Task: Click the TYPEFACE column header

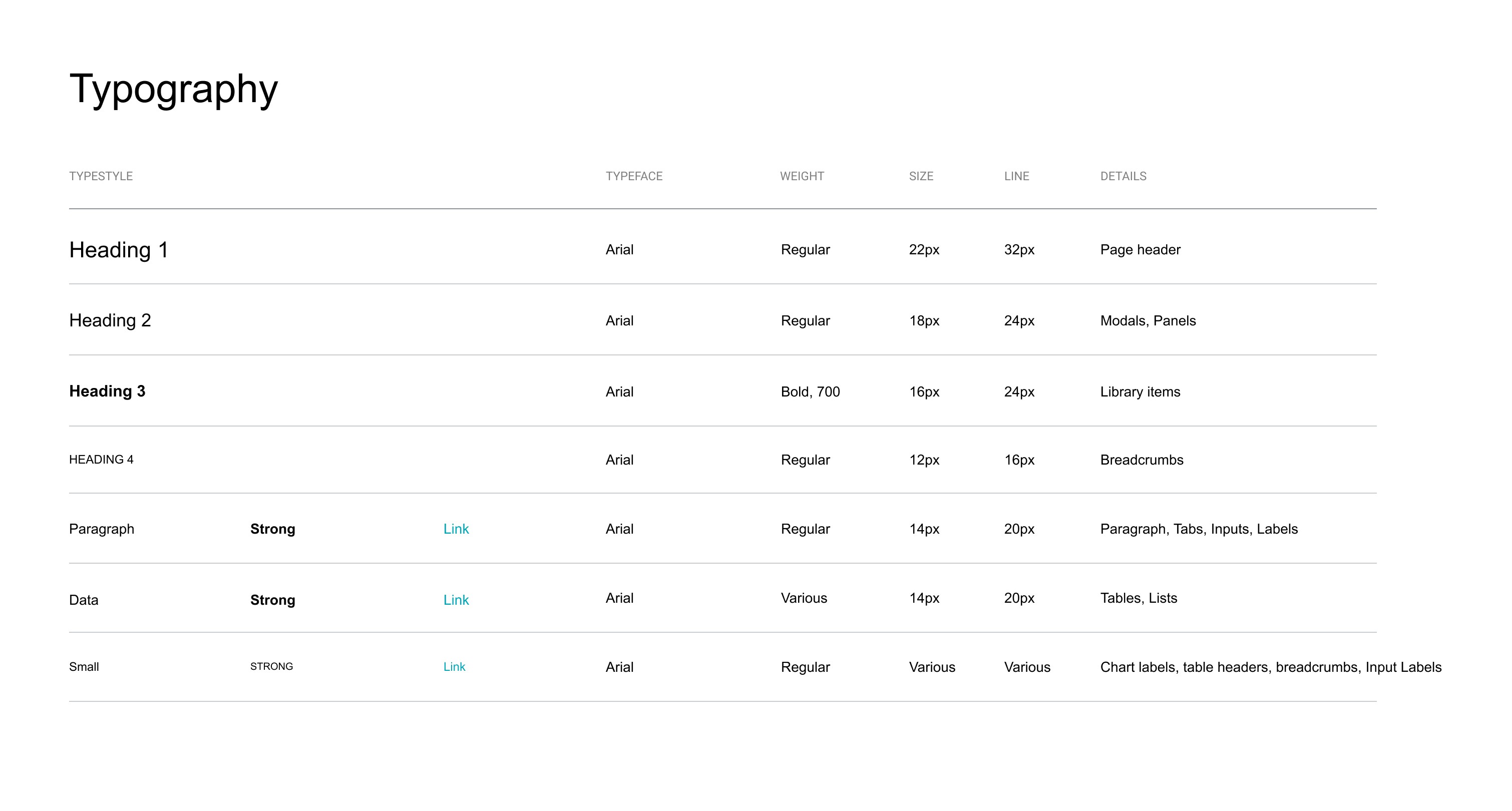Action: click(x=634, y=176)
